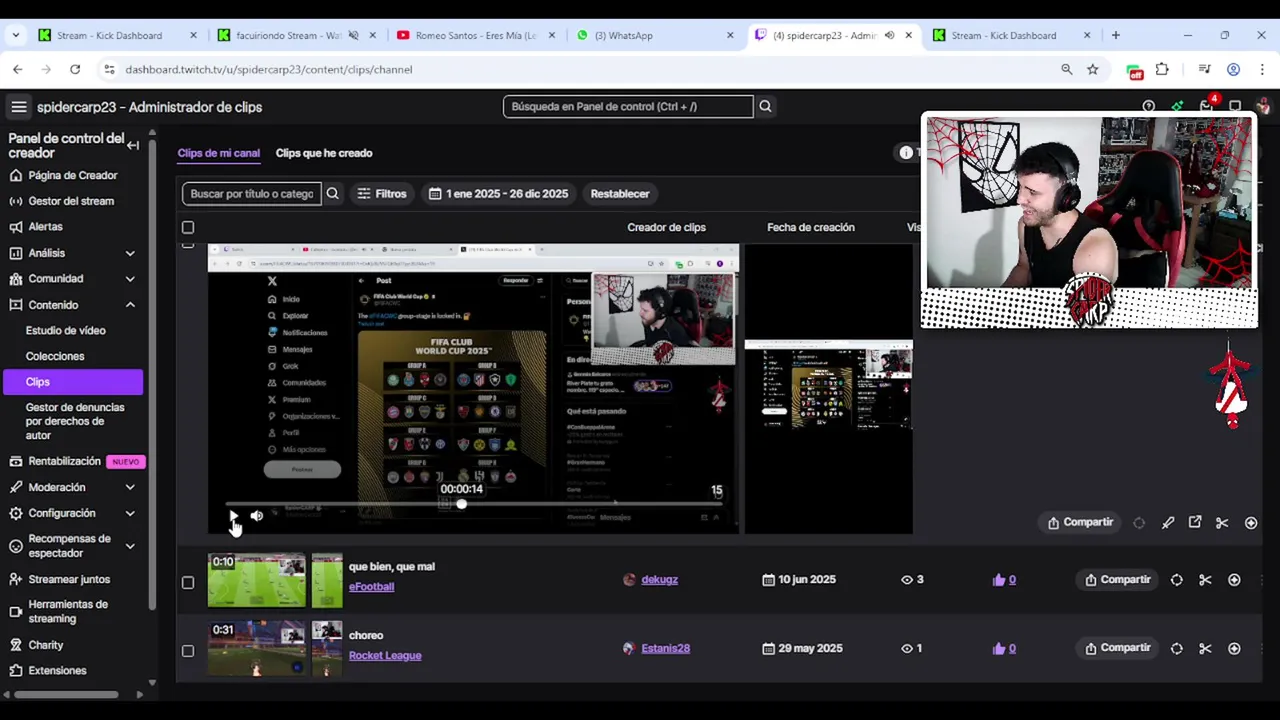This screenshot has width=1280, height=720.
Task: Click the bottom horizontal scrollbar
Action: [x=66, y=695]
